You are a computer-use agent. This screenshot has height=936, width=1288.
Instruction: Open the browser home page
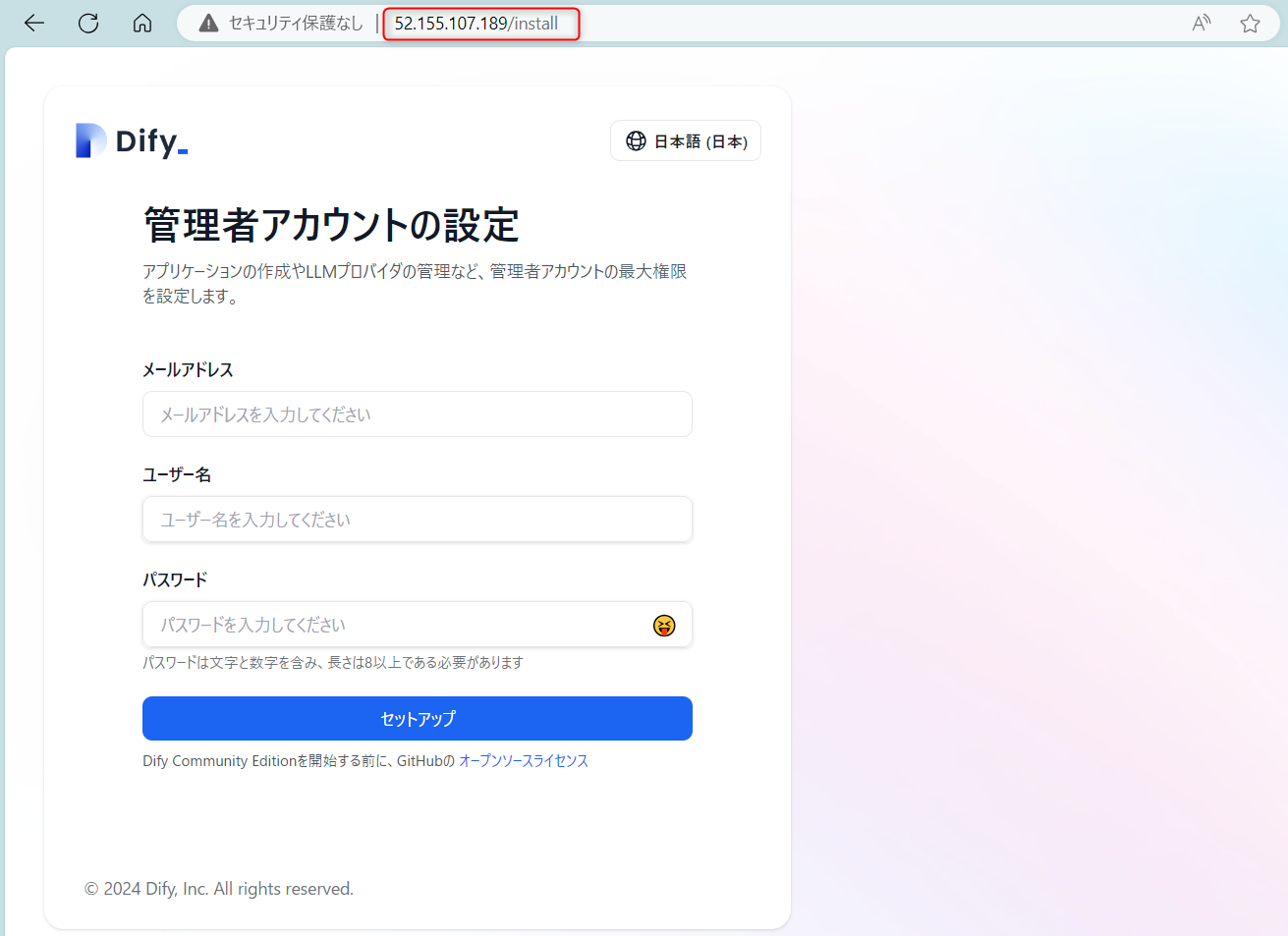pyautogui.click(x=141, y=23)
